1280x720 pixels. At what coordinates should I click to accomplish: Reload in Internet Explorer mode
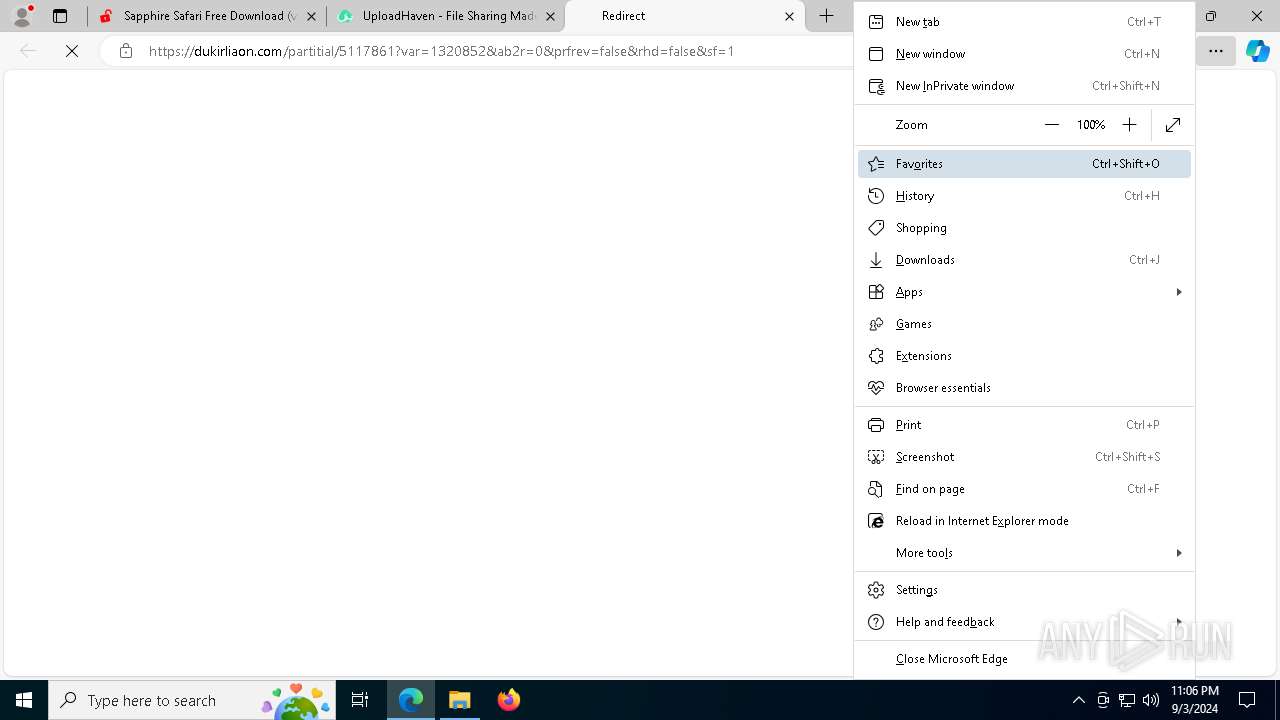(x=1024, y=521)
